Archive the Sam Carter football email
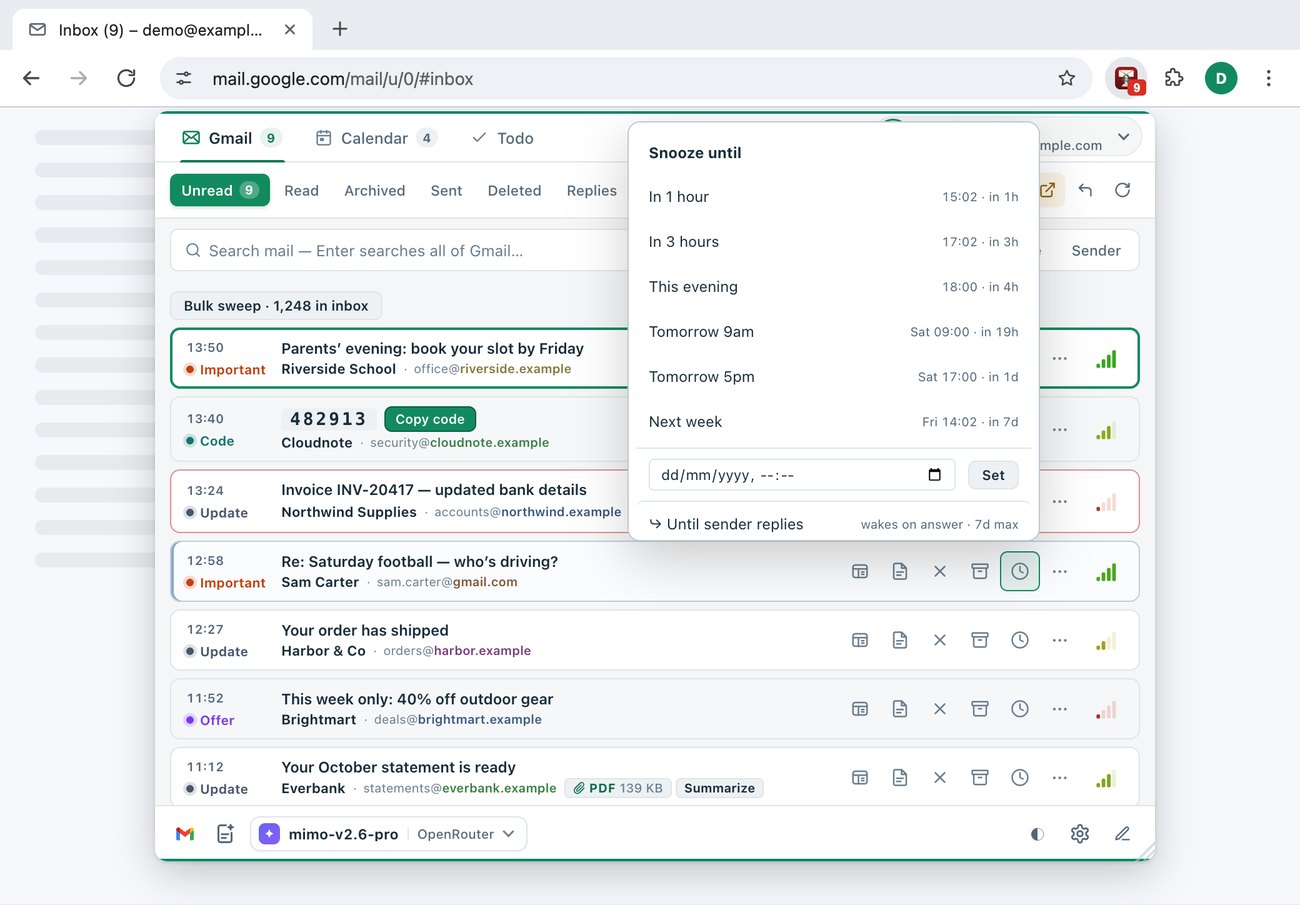The image size is (1300, 905). pyautogui.click(x=980, y=571)
